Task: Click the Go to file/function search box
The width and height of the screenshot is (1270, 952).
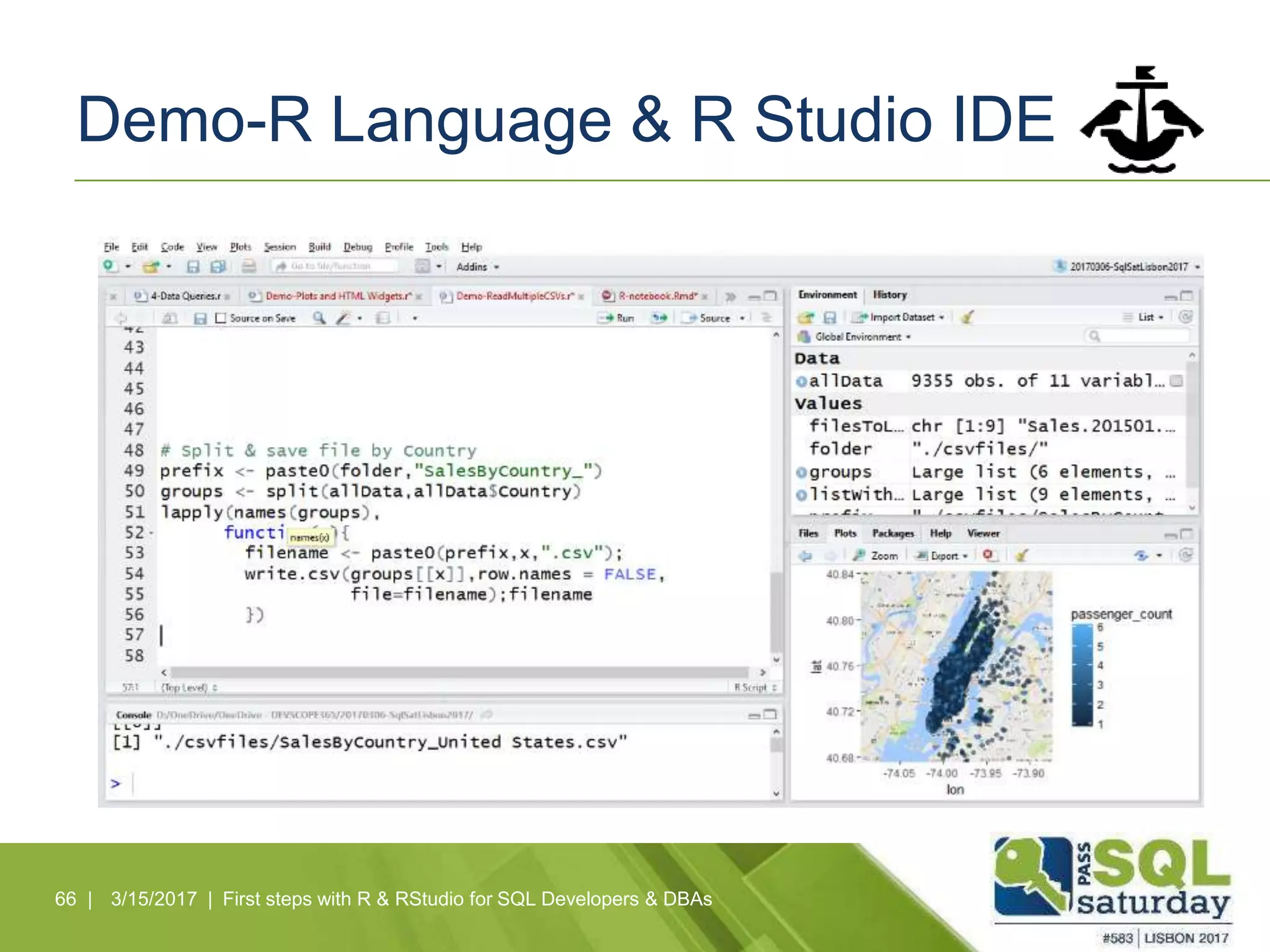Action: [x=335, y=267]
